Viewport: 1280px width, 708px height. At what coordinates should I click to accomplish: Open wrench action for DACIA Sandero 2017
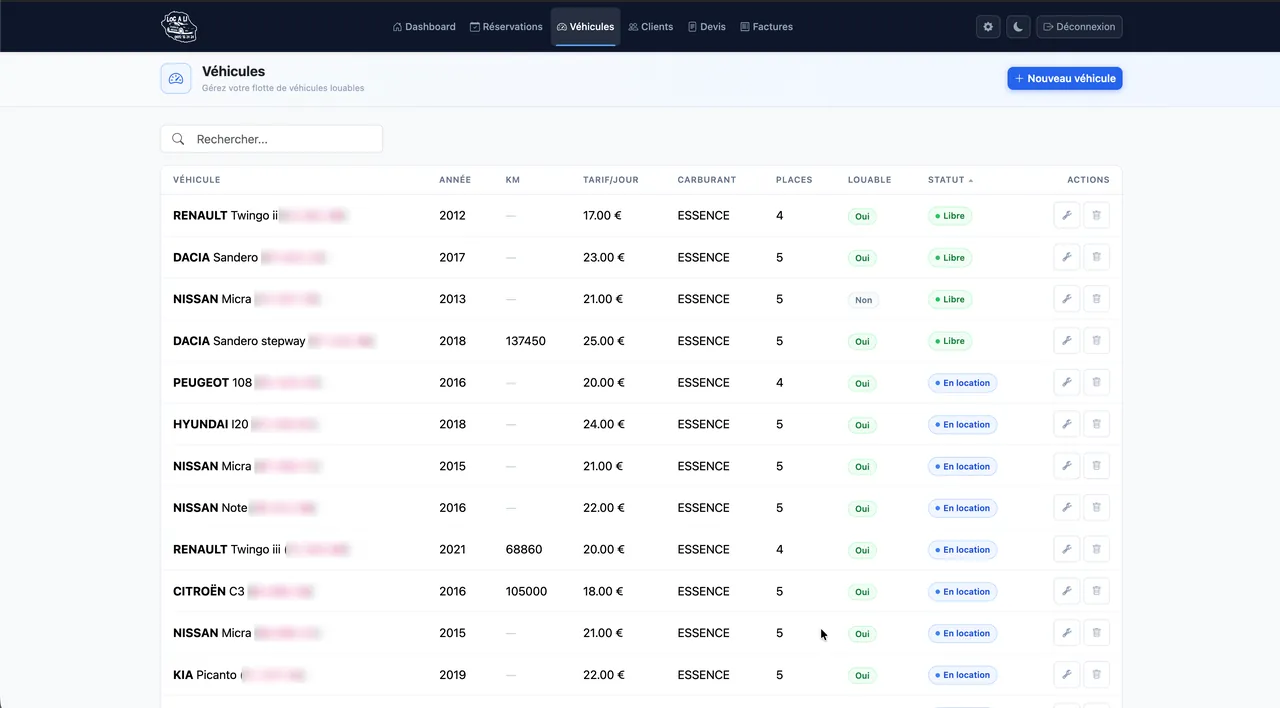pos(1066,257)
